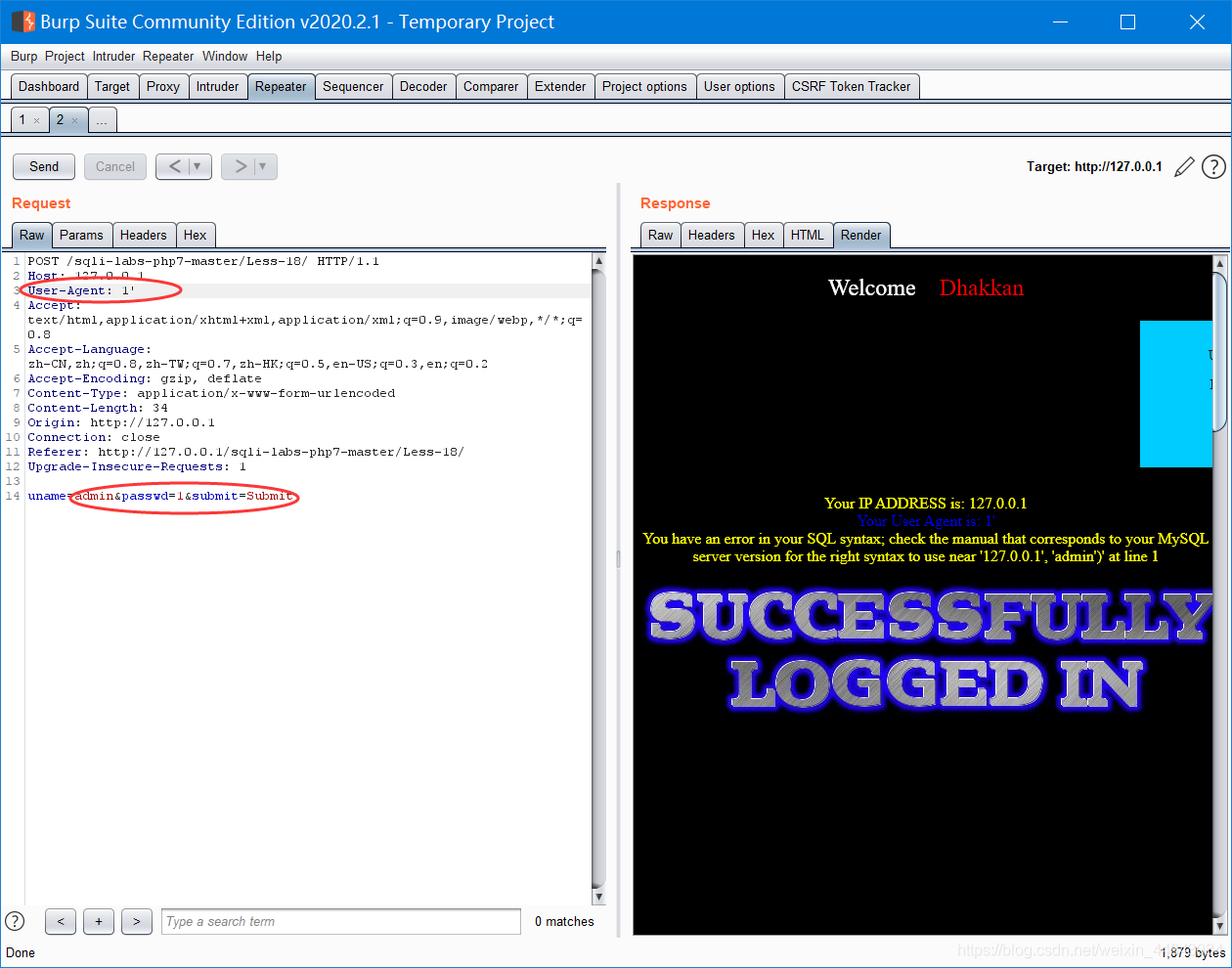
Task: Open Repeater help question mark icon
Action: click(1213, 167)
